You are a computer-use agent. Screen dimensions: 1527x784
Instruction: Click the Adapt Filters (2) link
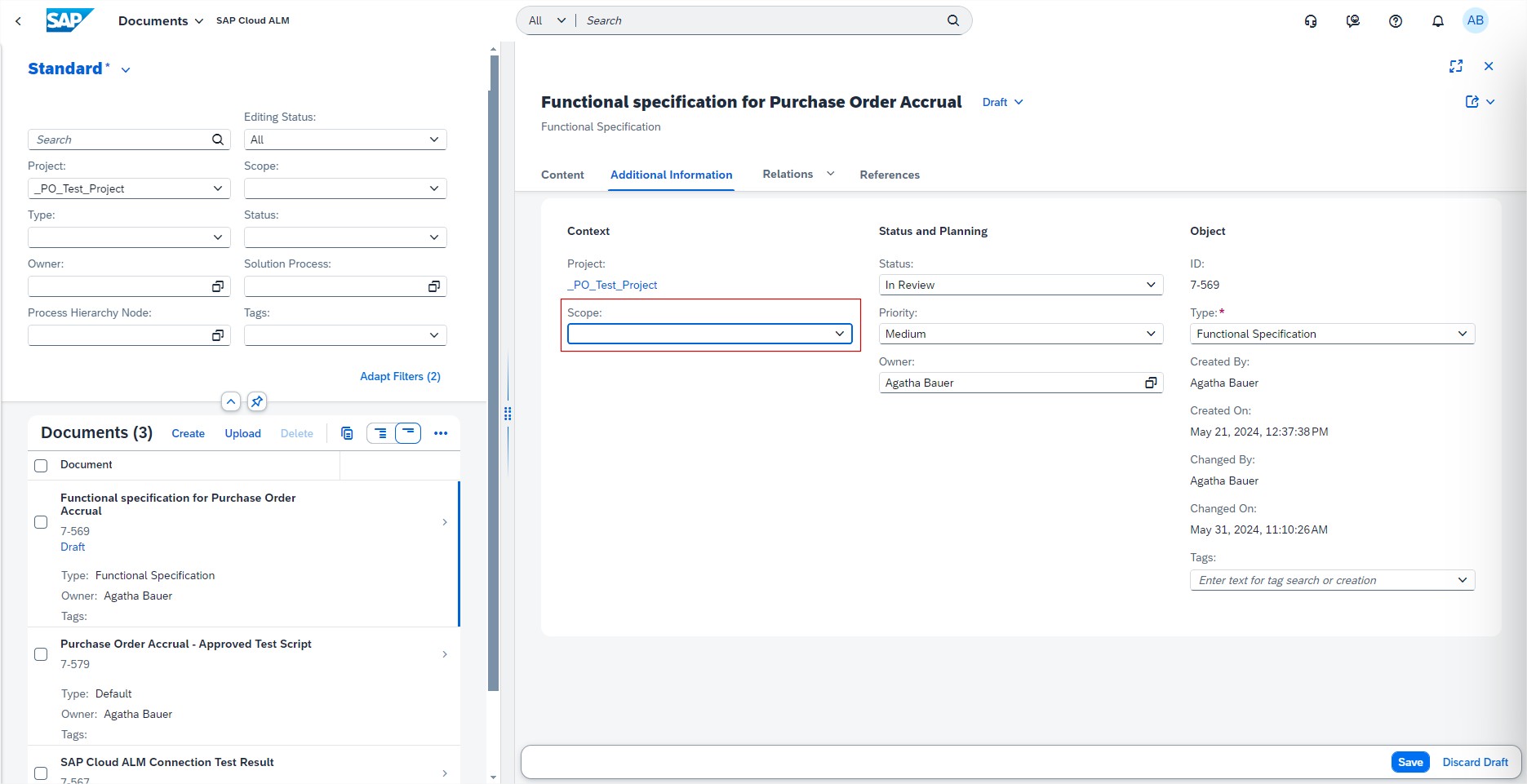400,376
